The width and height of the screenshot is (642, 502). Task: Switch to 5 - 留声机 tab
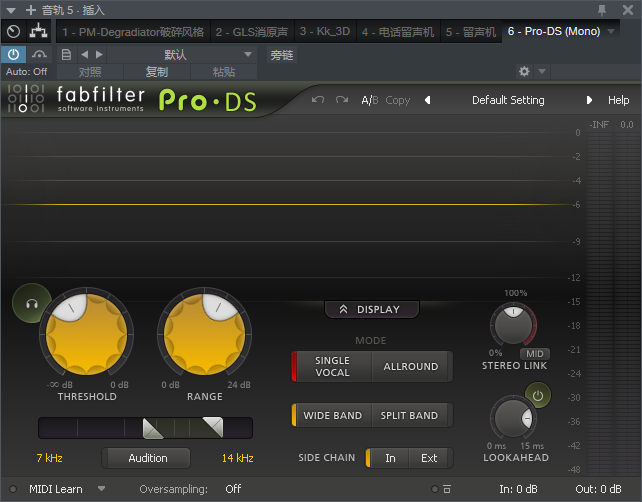tap(471, 32)
